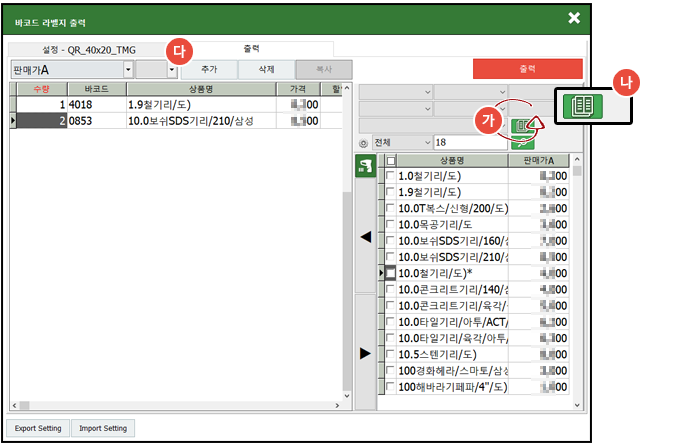680x444 pixels.
Task: Open the small dropdown next to 추가 button
Action: [172, 69]
